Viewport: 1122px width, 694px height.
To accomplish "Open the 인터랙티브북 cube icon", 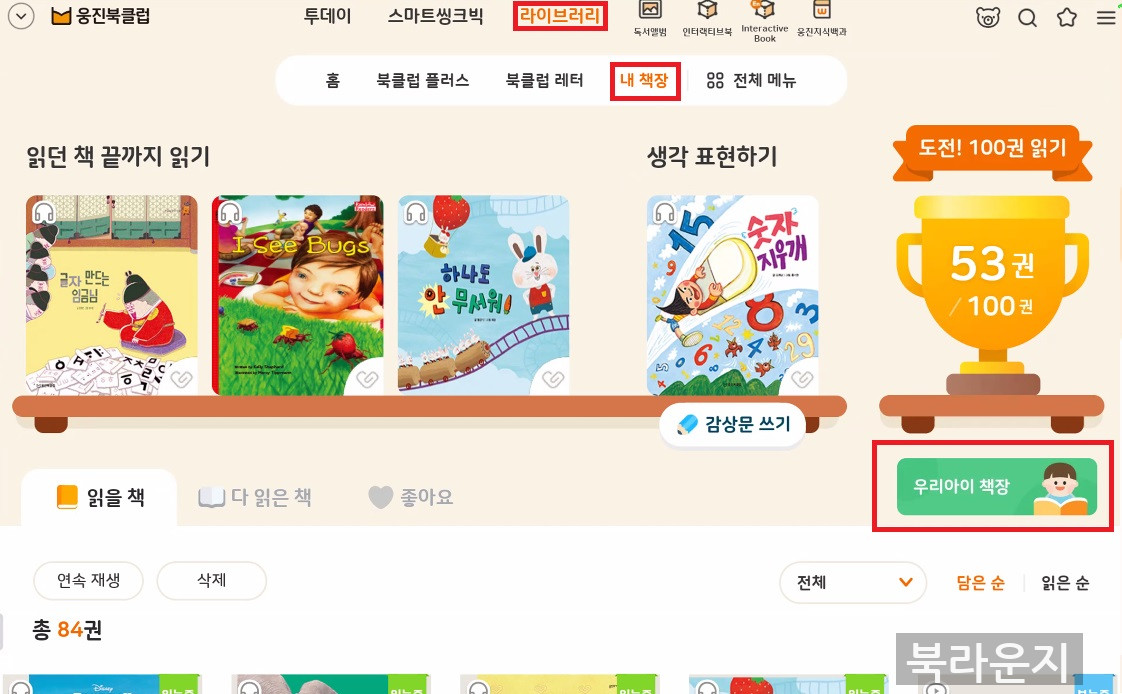I will point(707,19).
